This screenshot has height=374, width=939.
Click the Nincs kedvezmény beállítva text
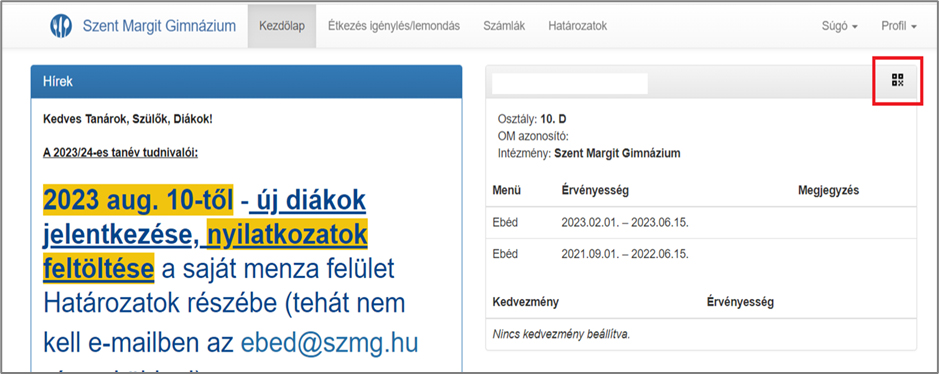561,334
